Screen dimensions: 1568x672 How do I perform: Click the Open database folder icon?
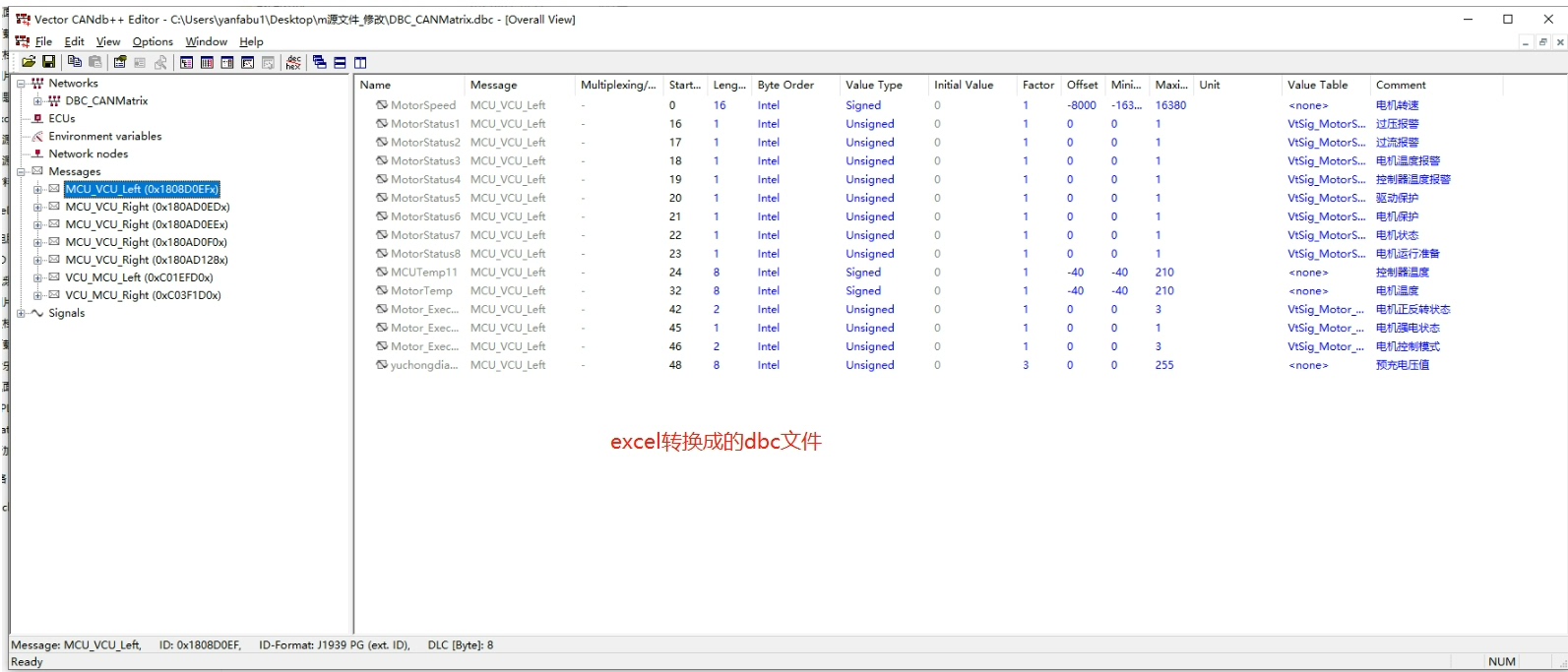pyautogui.click(x=29, y=62)
